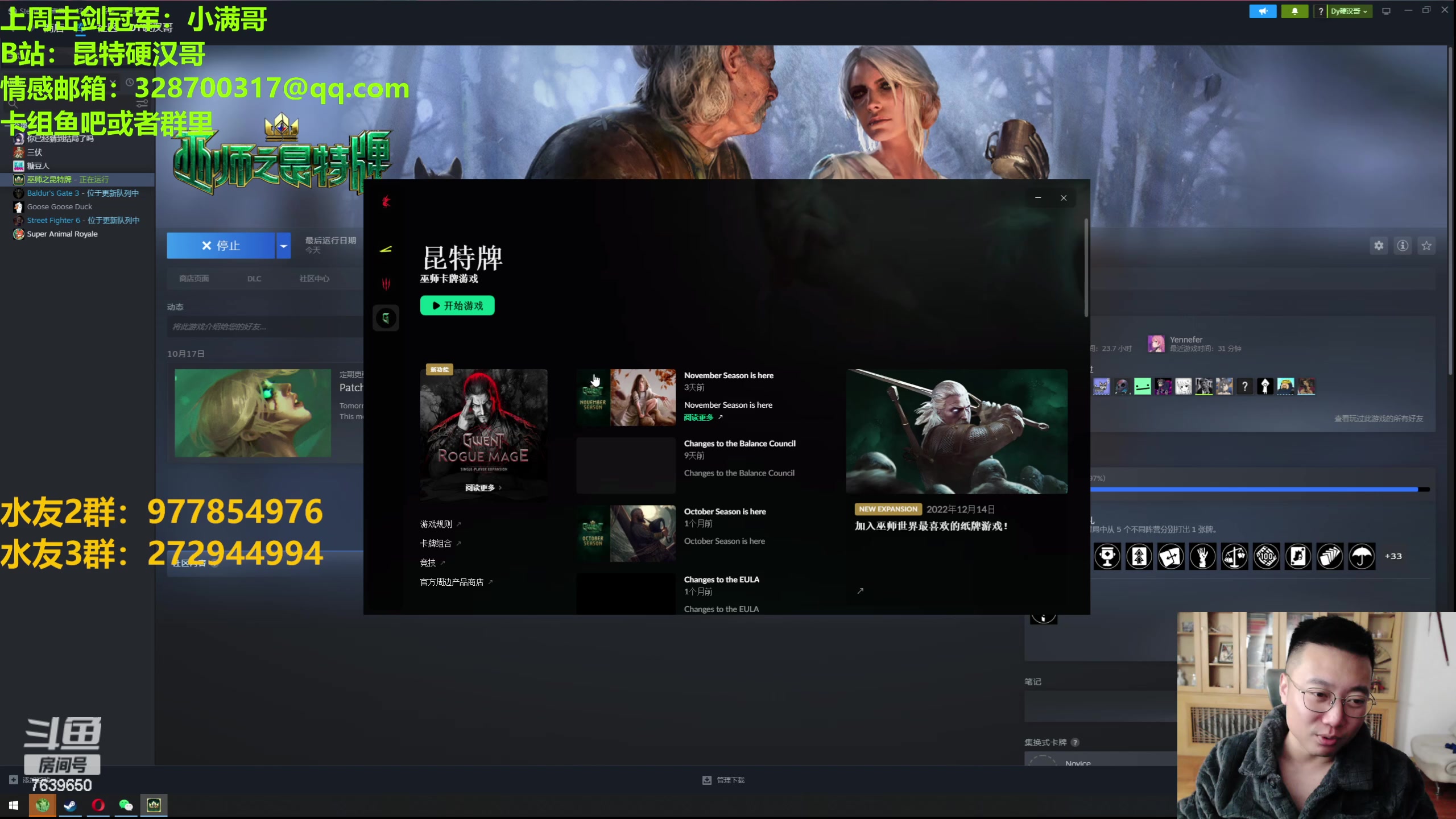Click the 笔记 notes field
The width and height of the screenshot is (1456, 819).
click(1101, 706)
